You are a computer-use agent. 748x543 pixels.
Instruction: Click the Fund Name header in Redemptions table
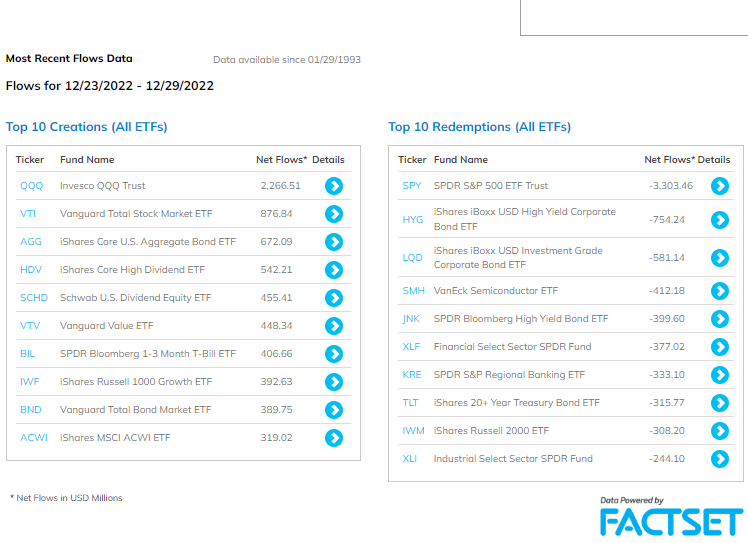(461, 160)
